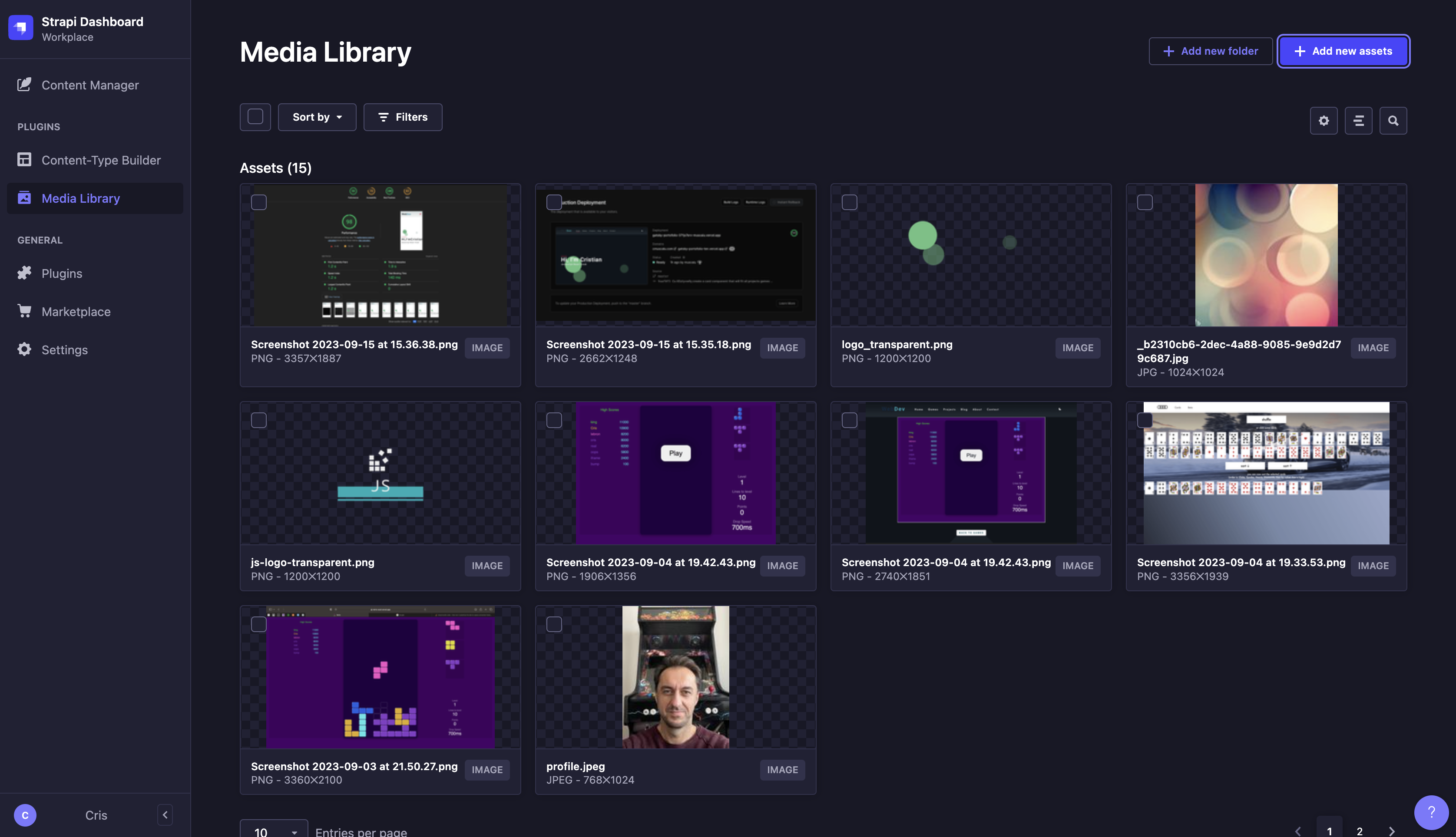Switch to list view icon
Viewport: 1456px width, 837px height.
[x=1358, y=121]
